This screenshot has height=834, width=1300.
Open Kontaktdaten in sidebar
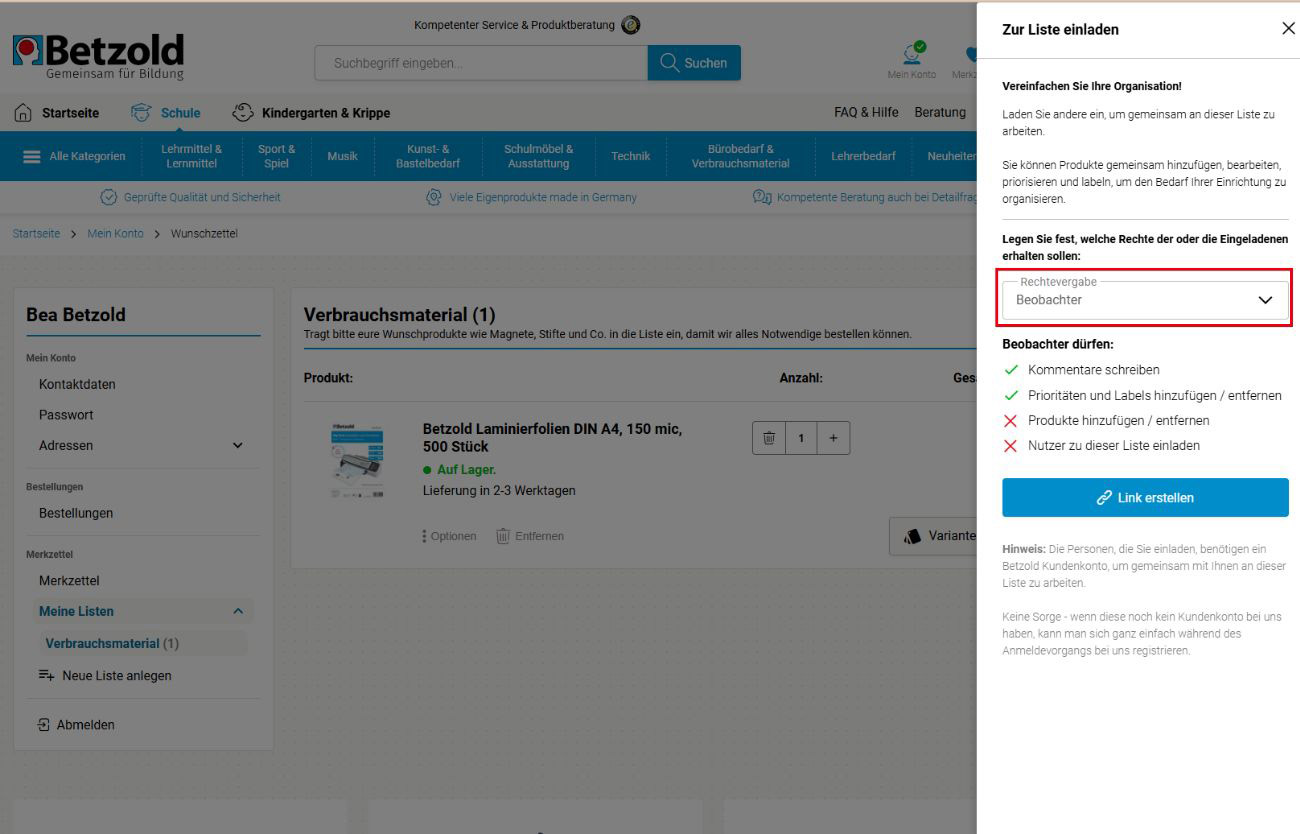point(77,384)
